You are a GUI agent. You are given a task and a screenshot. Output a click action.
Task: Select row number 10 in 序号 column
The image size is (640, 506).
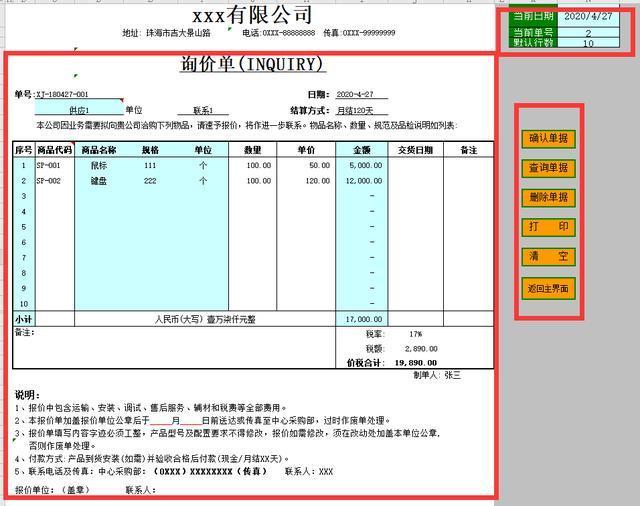point(24,304)
